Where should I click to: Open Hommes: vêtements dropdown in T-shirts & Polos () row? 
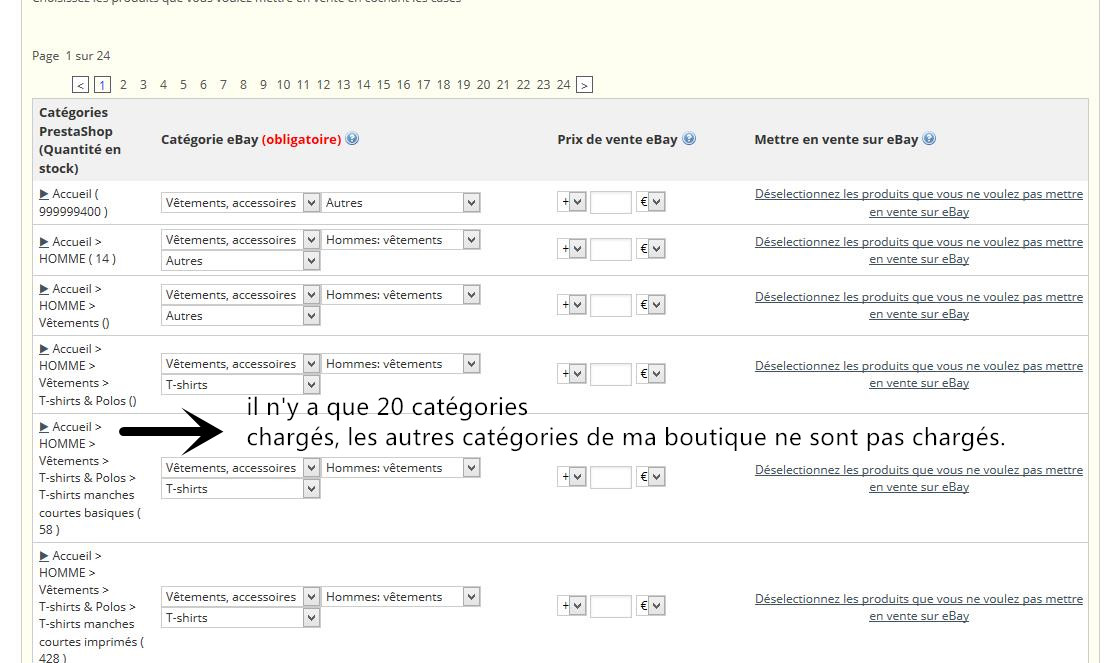pyautogui.click(x=400, y=364)
